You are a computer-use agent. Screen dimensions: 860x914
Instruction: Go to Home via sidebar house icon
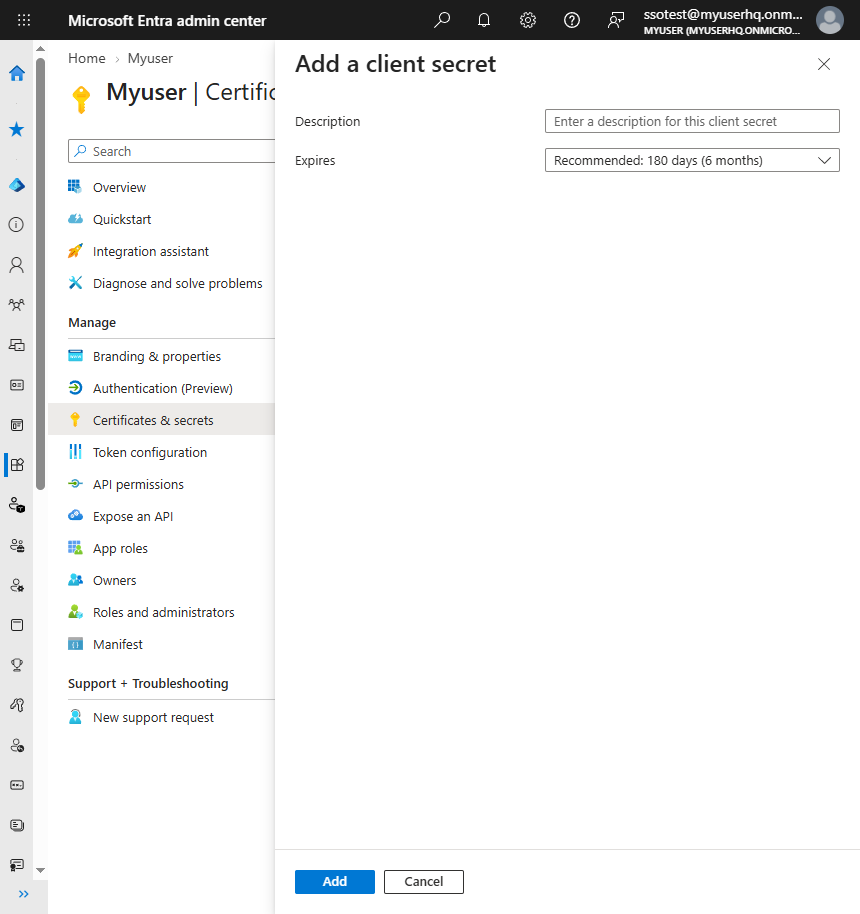(17, 73)
